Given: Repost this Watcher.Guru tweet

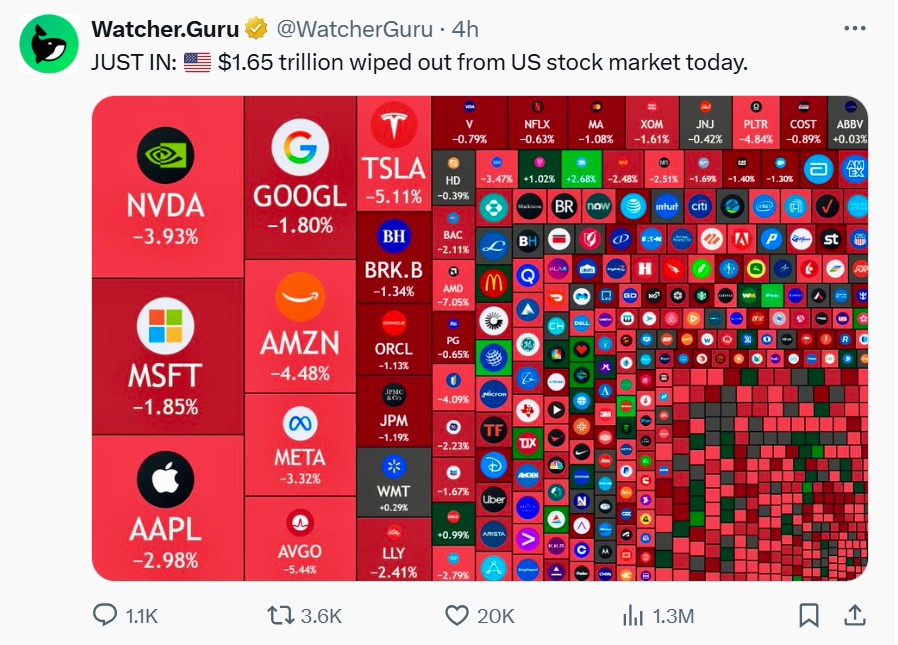Looking at the screenshot, I should 280,614.
